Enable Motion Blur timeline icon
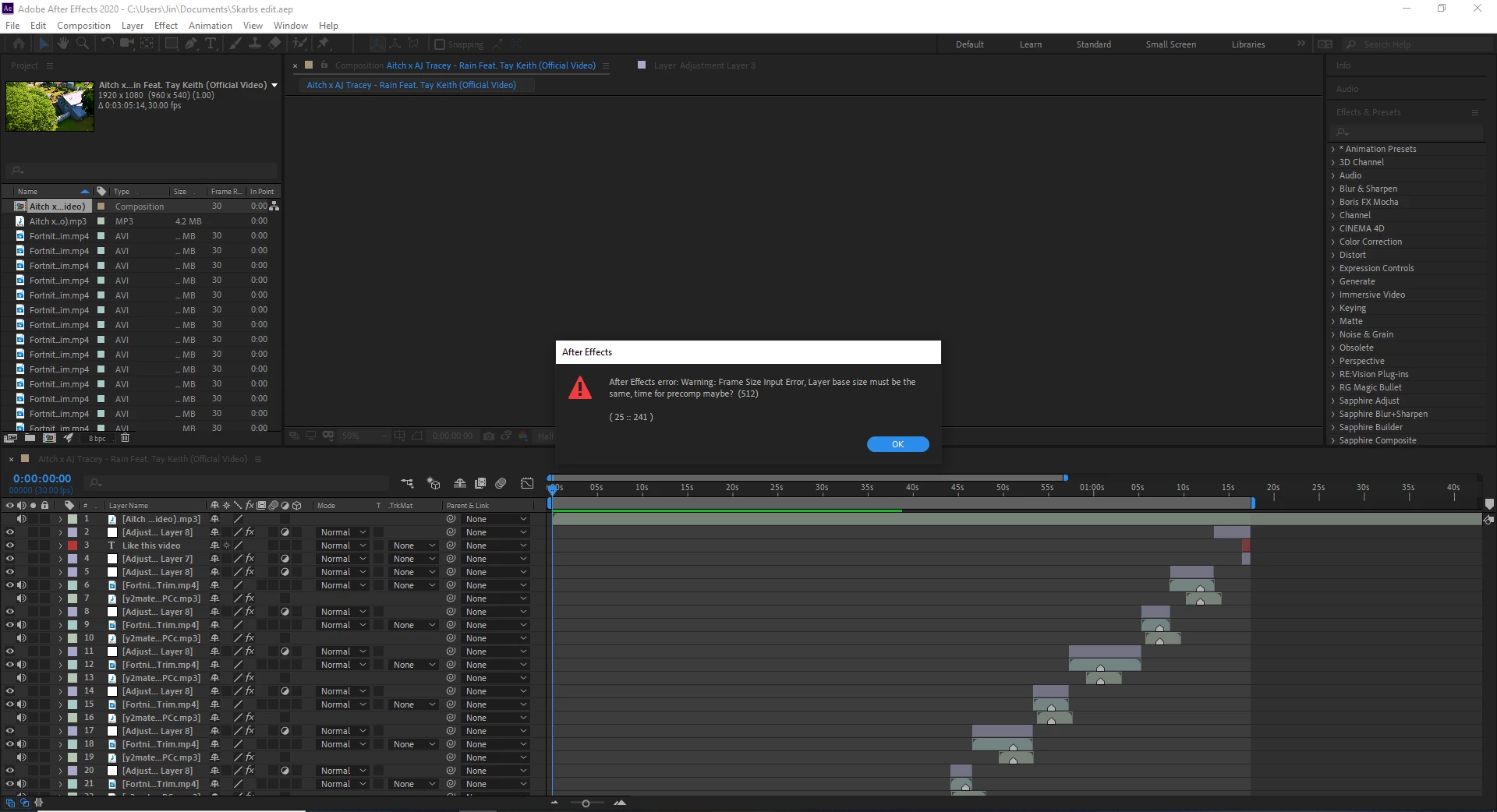 pos(501,483)
